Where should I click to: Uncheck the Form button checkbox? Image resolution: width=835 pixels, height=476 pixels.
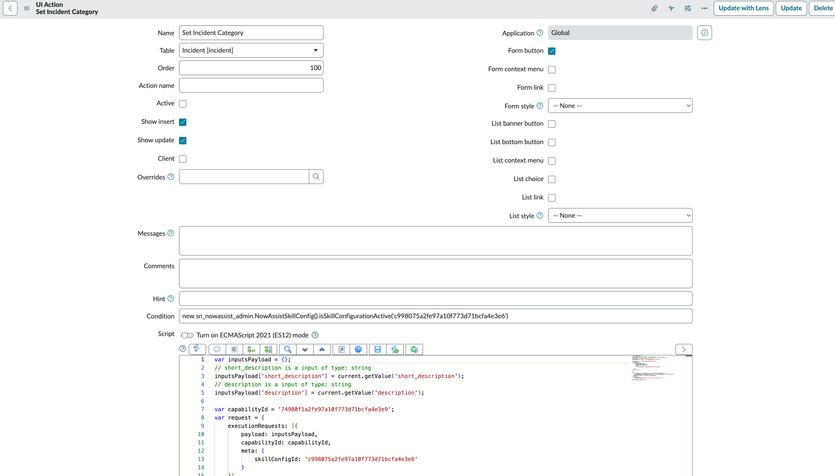pyautogui.click(x=552, y=51)
